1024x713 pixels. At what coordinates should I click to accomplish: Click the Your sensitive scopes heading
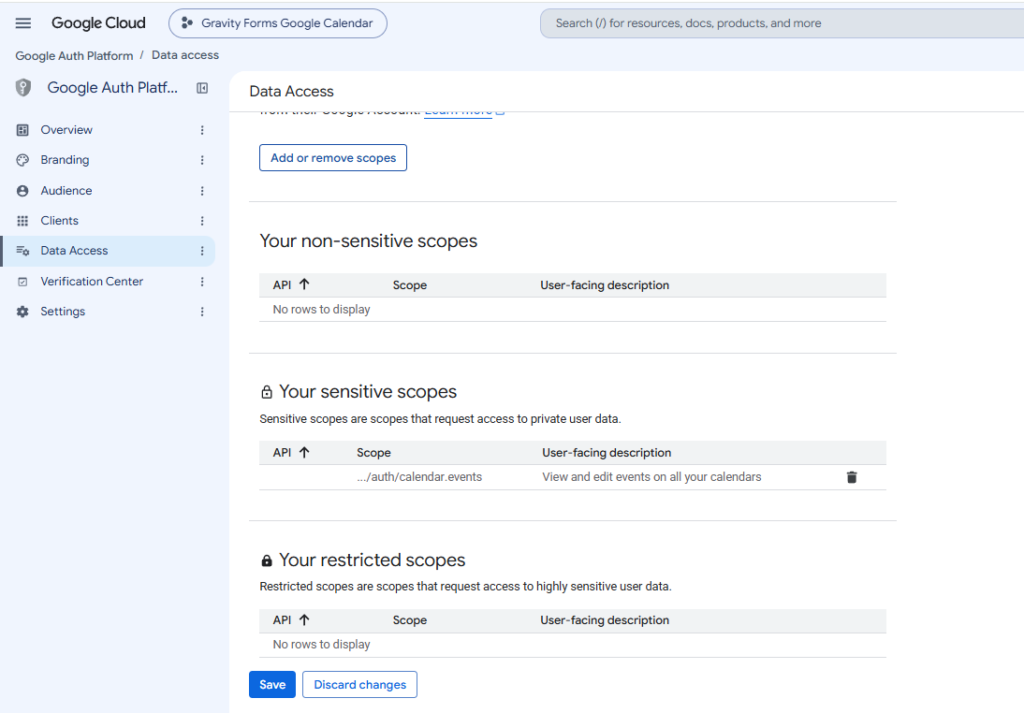pos(368,392)
